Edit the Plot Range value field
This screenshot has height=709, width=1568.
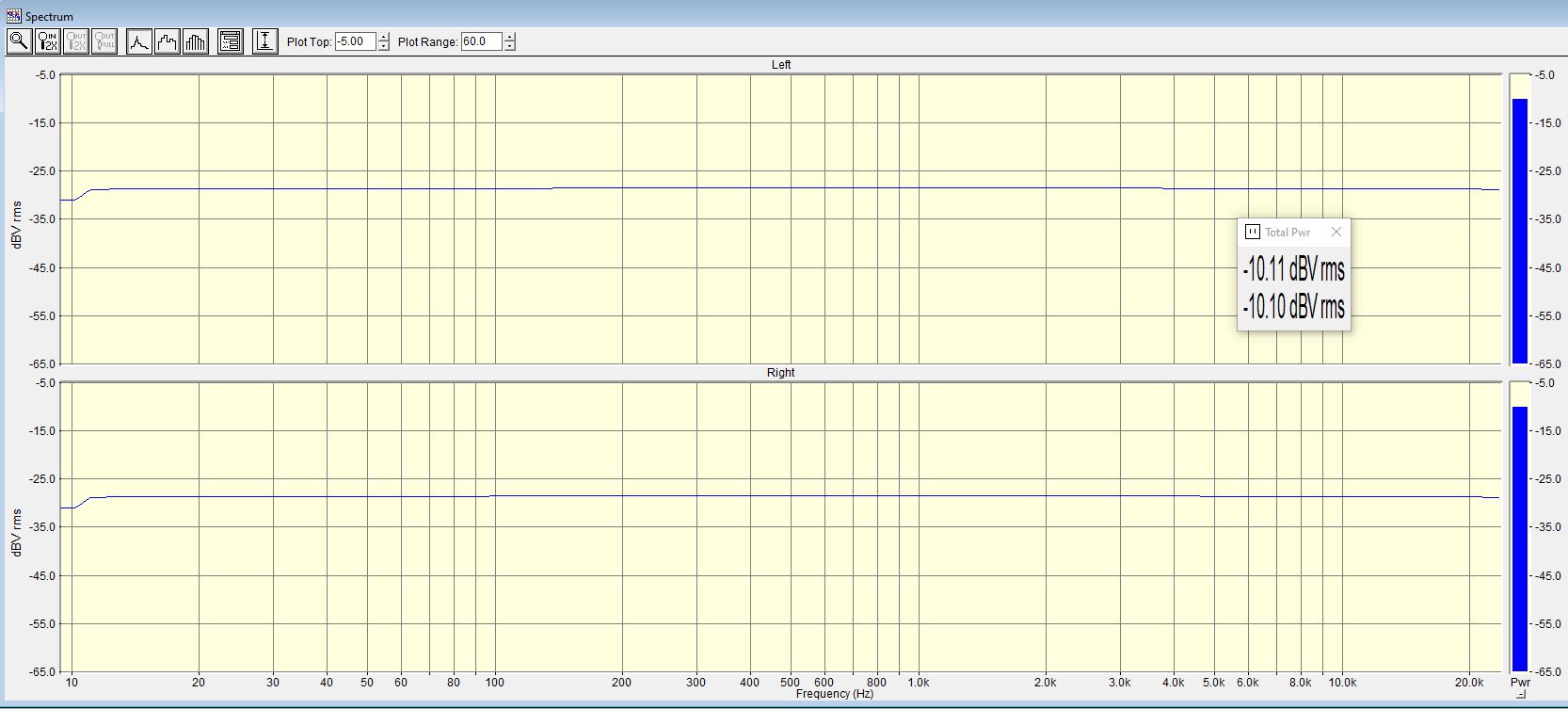[482, 41]
